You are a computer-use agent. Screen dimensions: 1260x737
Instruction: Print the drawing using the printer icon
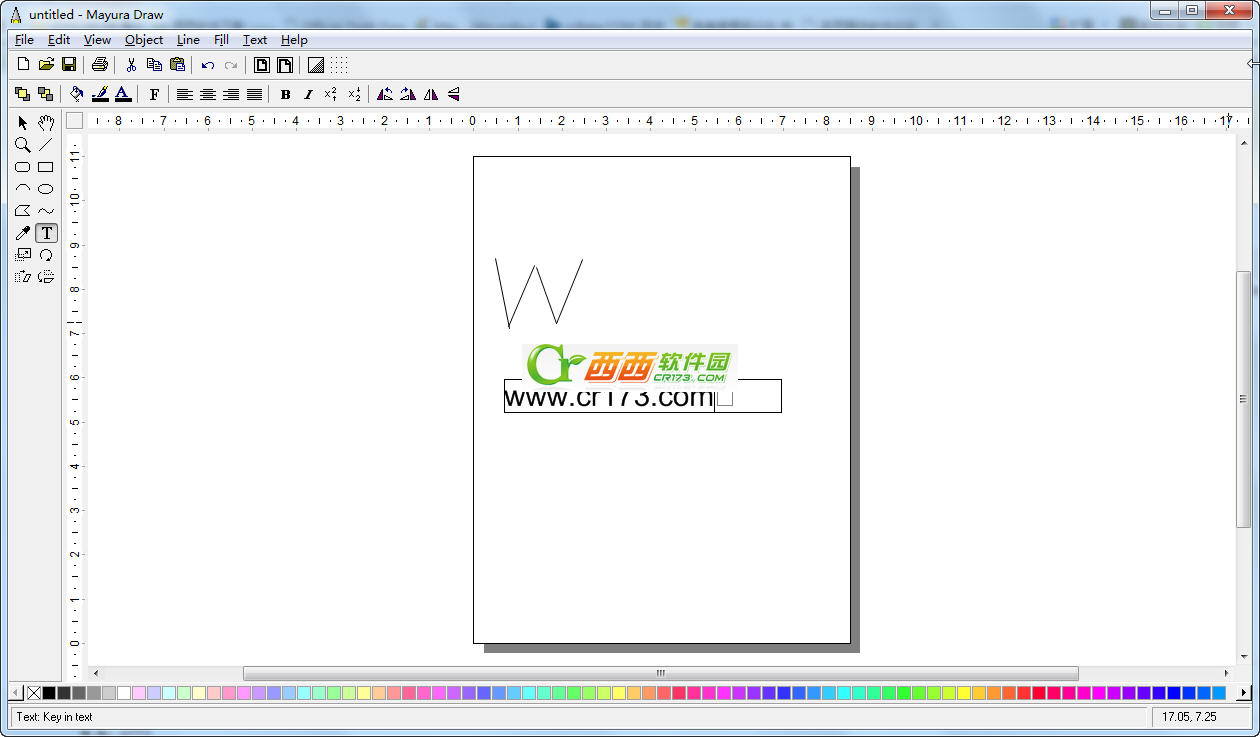tap(99, 65)
